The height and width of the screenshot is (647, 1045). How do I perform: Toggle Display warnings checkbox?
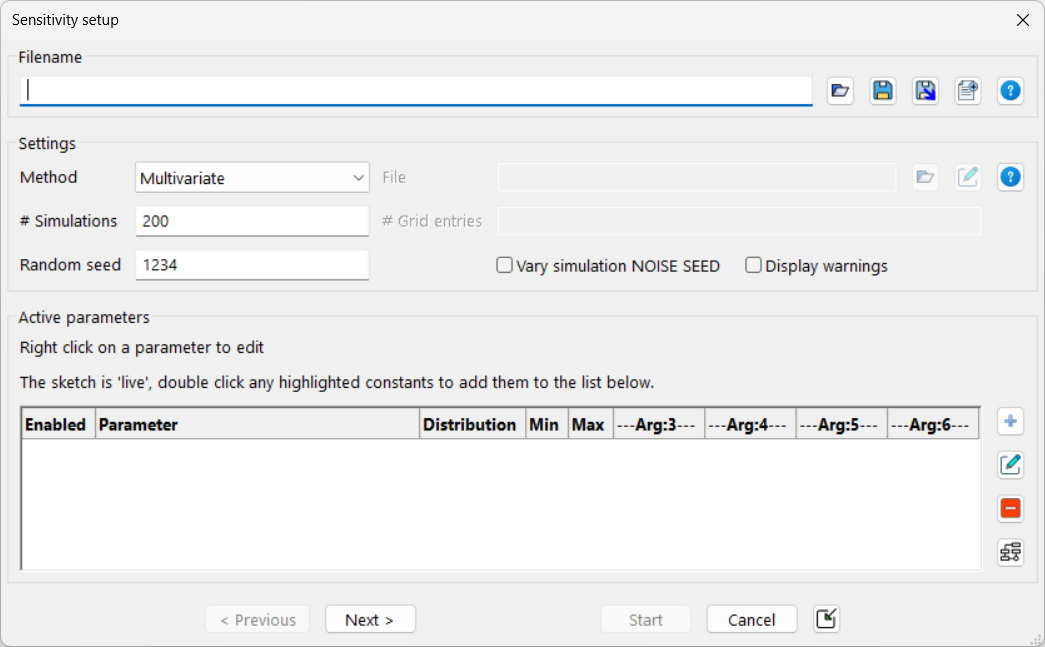(754, 266)
